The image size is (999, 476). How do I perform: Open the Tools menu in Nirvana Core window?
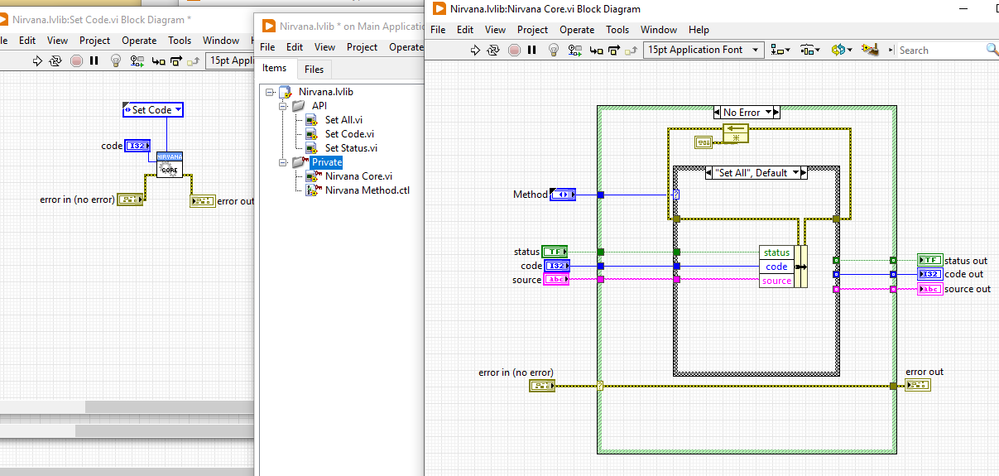(618, 30)
